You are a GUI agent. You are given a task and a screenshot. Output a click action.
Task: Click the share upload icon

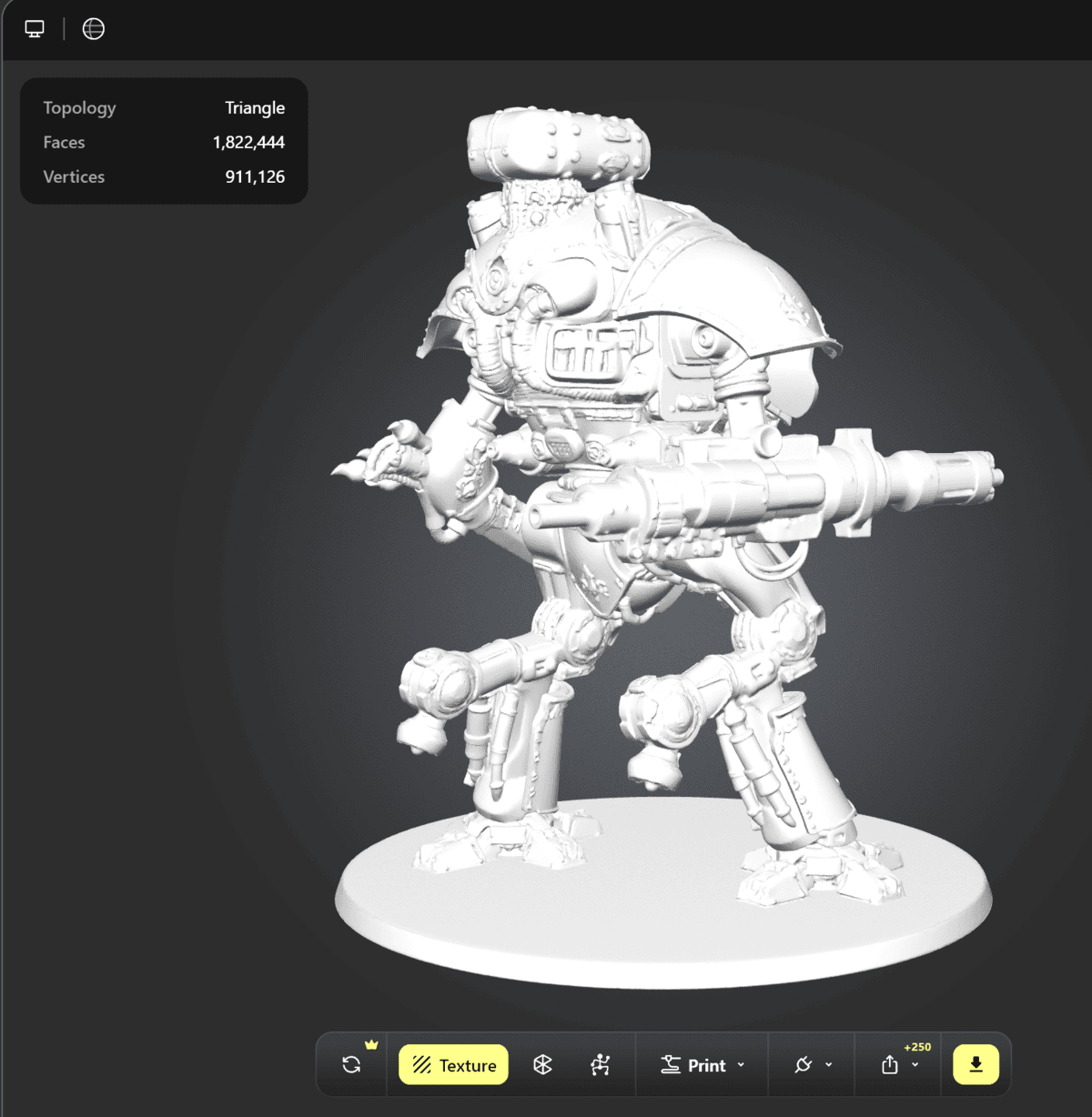click(x=890, y=1065)
